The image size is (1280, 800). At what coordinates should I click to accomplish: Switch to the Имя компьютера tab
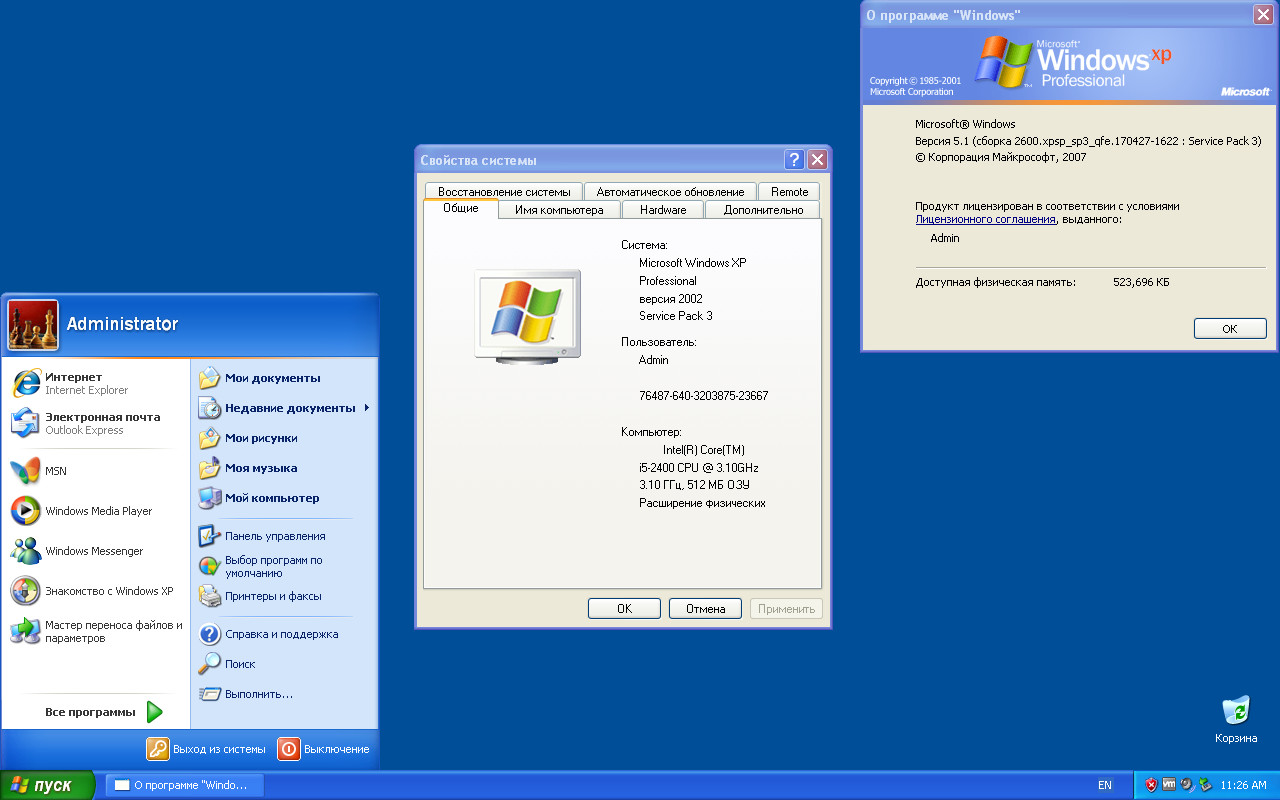click(559, 210)
